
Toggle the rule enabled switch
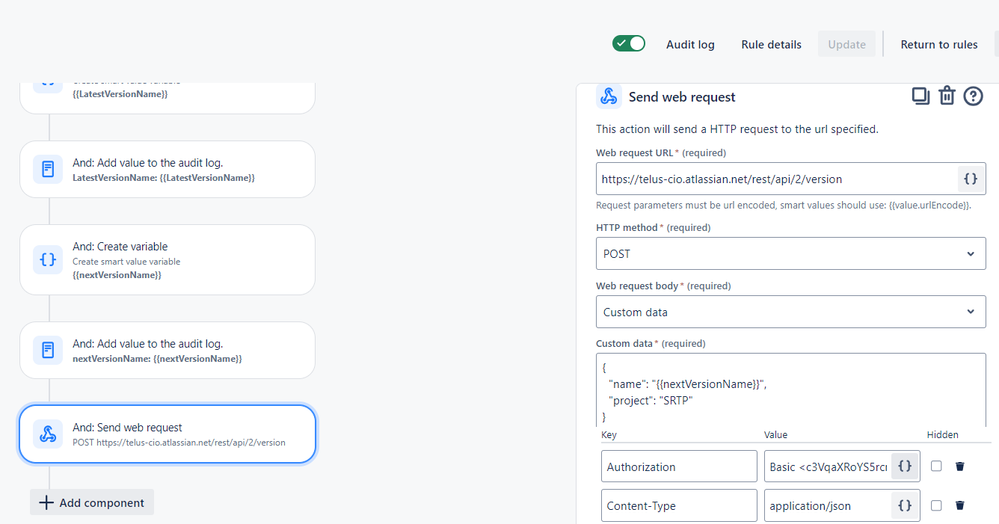pos(628,44)
